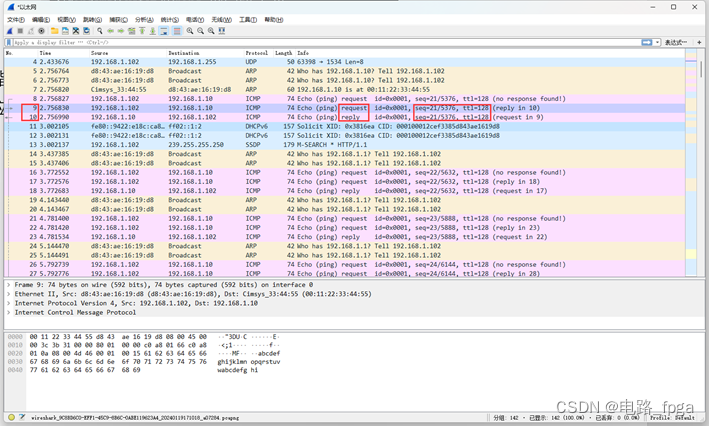Sort by the Source column header
Screen dimensions: 709x426
[128, 53]
